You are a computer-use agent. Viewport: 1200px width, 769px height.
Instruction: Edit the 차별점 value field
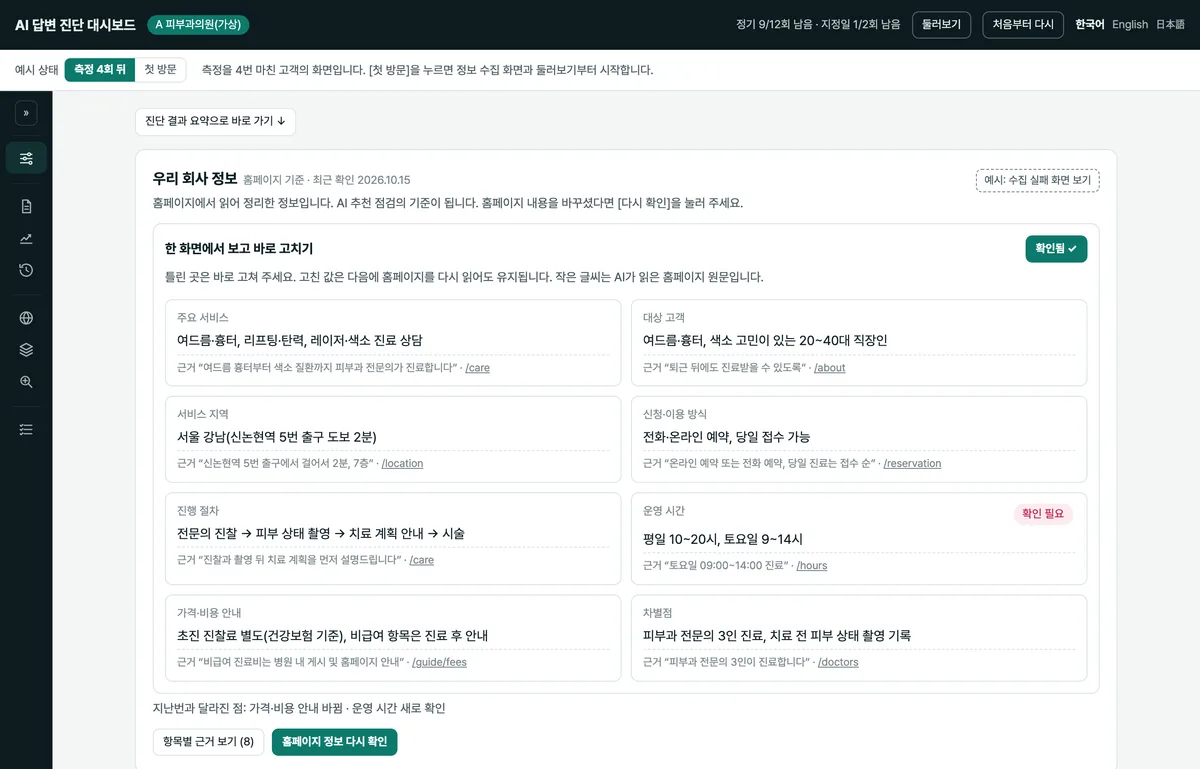[859, 636]
